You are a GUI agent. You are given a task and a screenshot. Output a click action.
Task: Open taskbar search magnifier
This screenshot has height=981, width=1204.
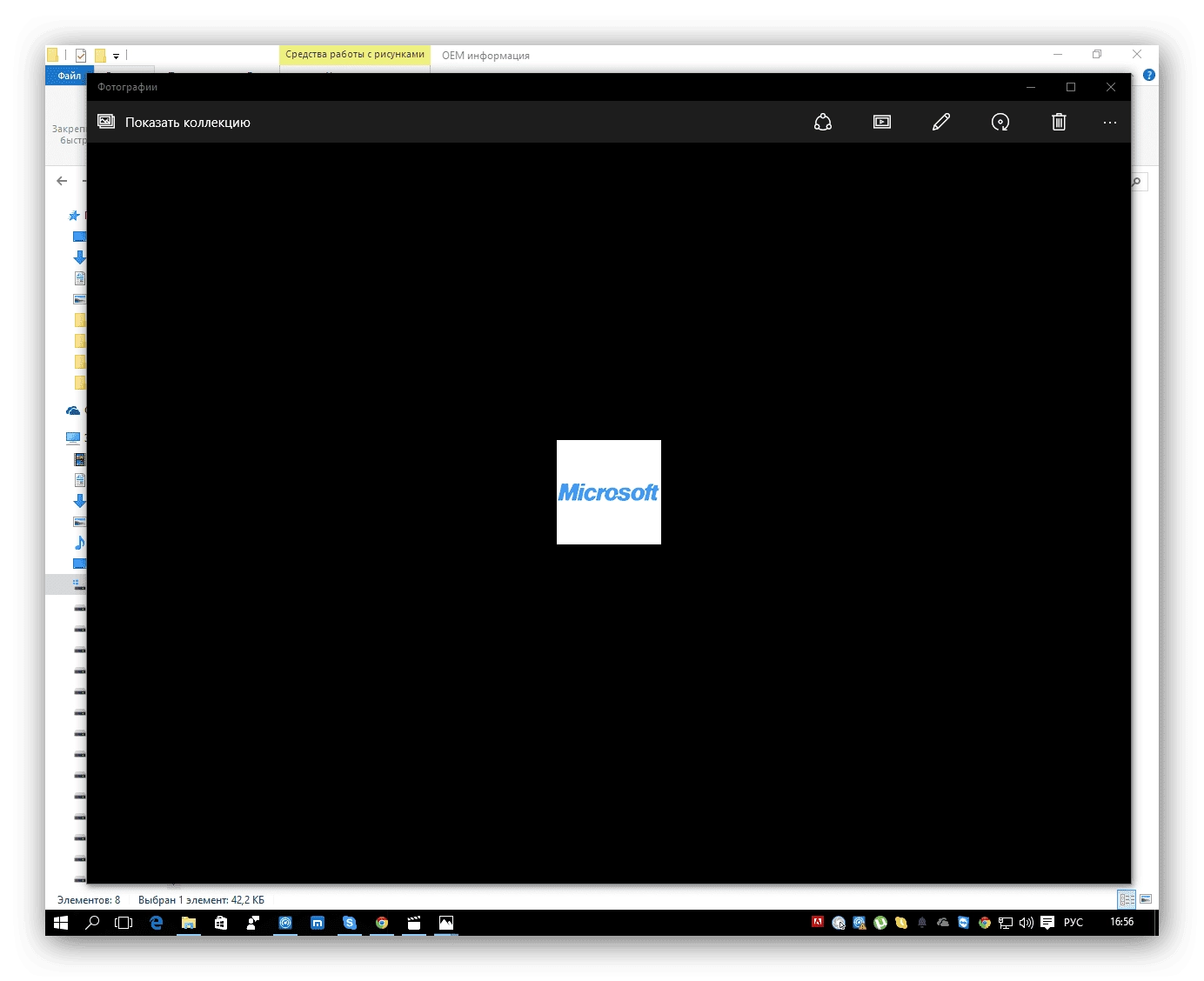tap(92, 923)
